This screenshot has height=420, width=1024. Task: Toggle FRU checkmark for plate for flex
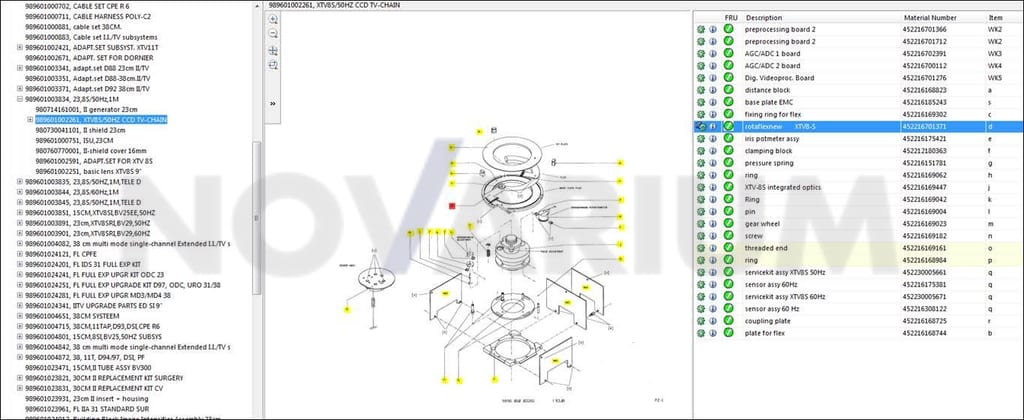[x=729, y=333]
